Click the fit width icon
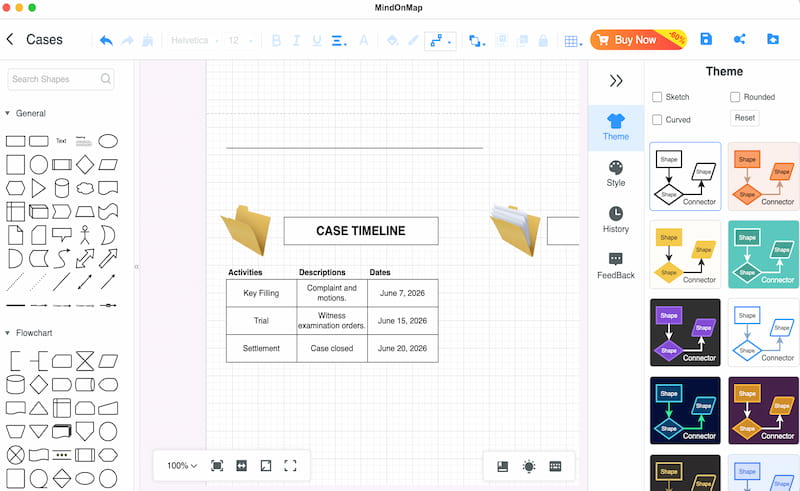 (x=241, y=465)
